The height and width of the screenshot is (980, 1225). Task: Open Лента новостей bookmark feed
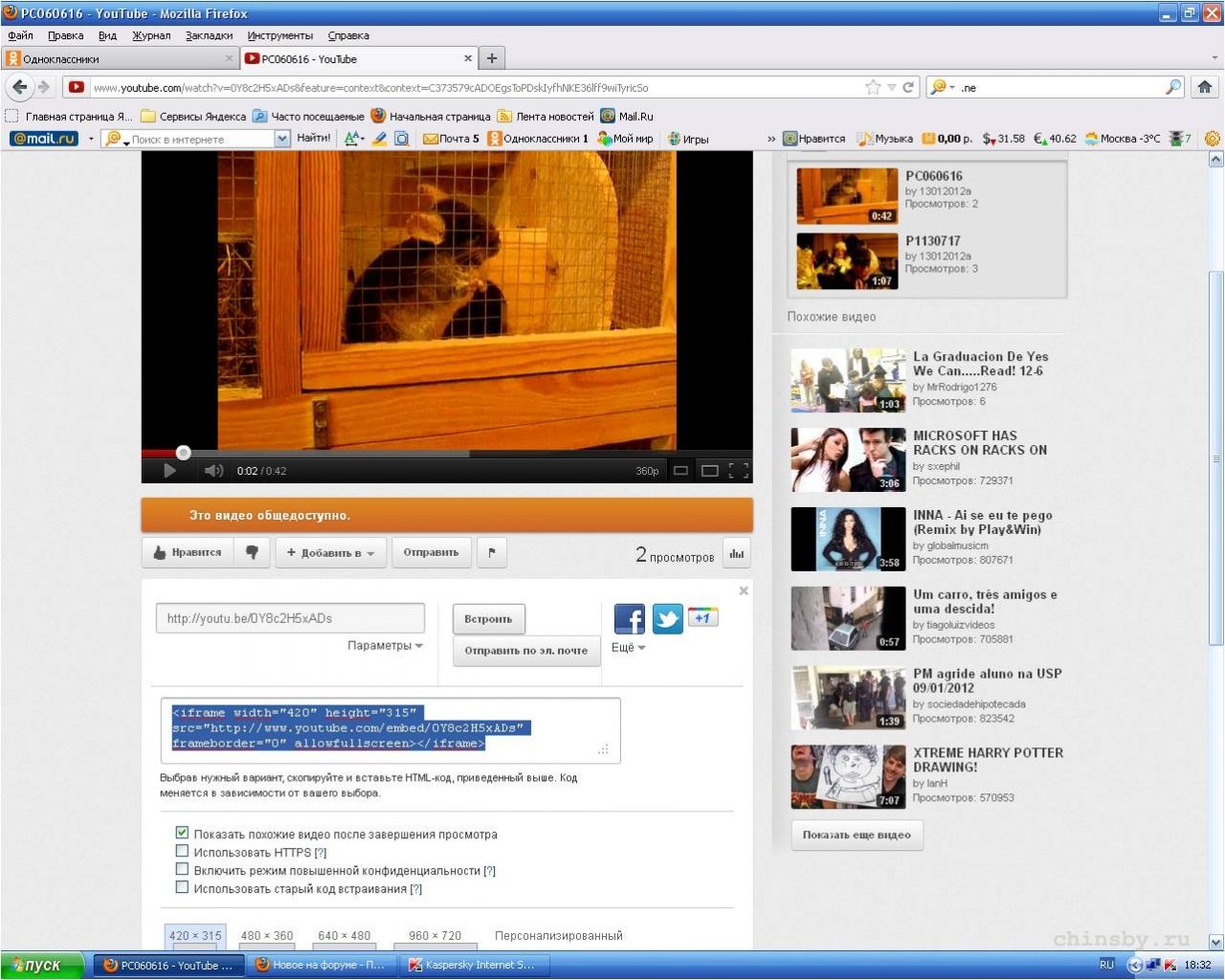[546, 116]
